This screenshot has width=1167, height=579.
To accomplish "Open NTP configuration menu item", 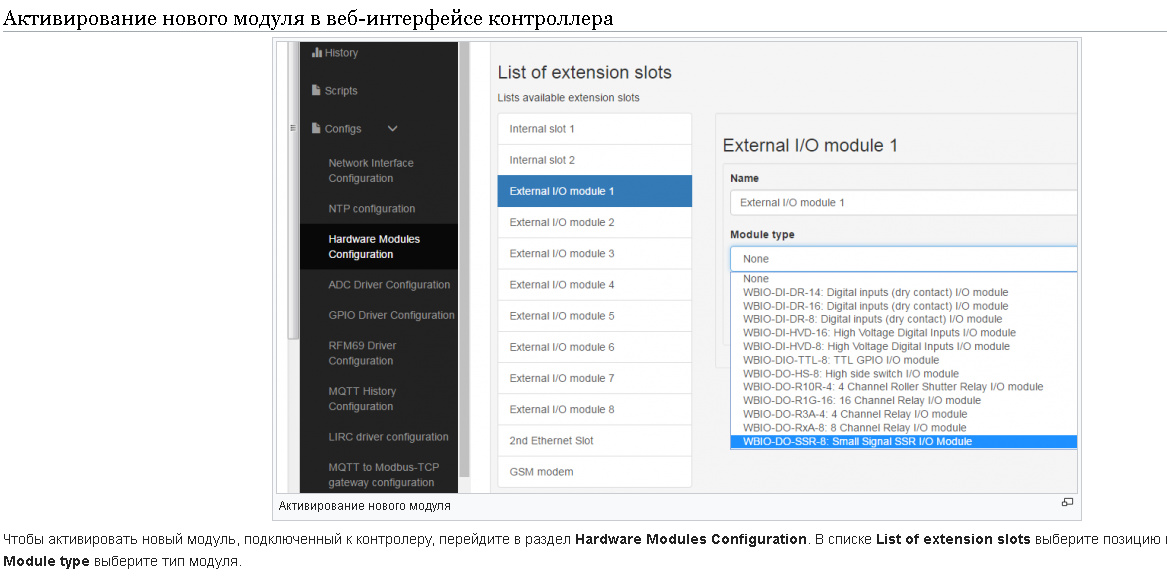I will coord(371,209).
